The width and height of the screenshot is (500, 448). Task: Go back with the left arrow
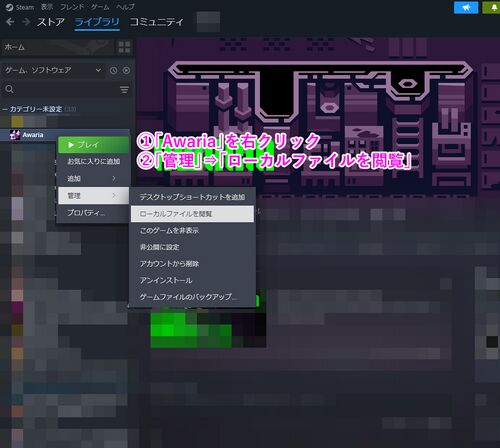[10, 22]
